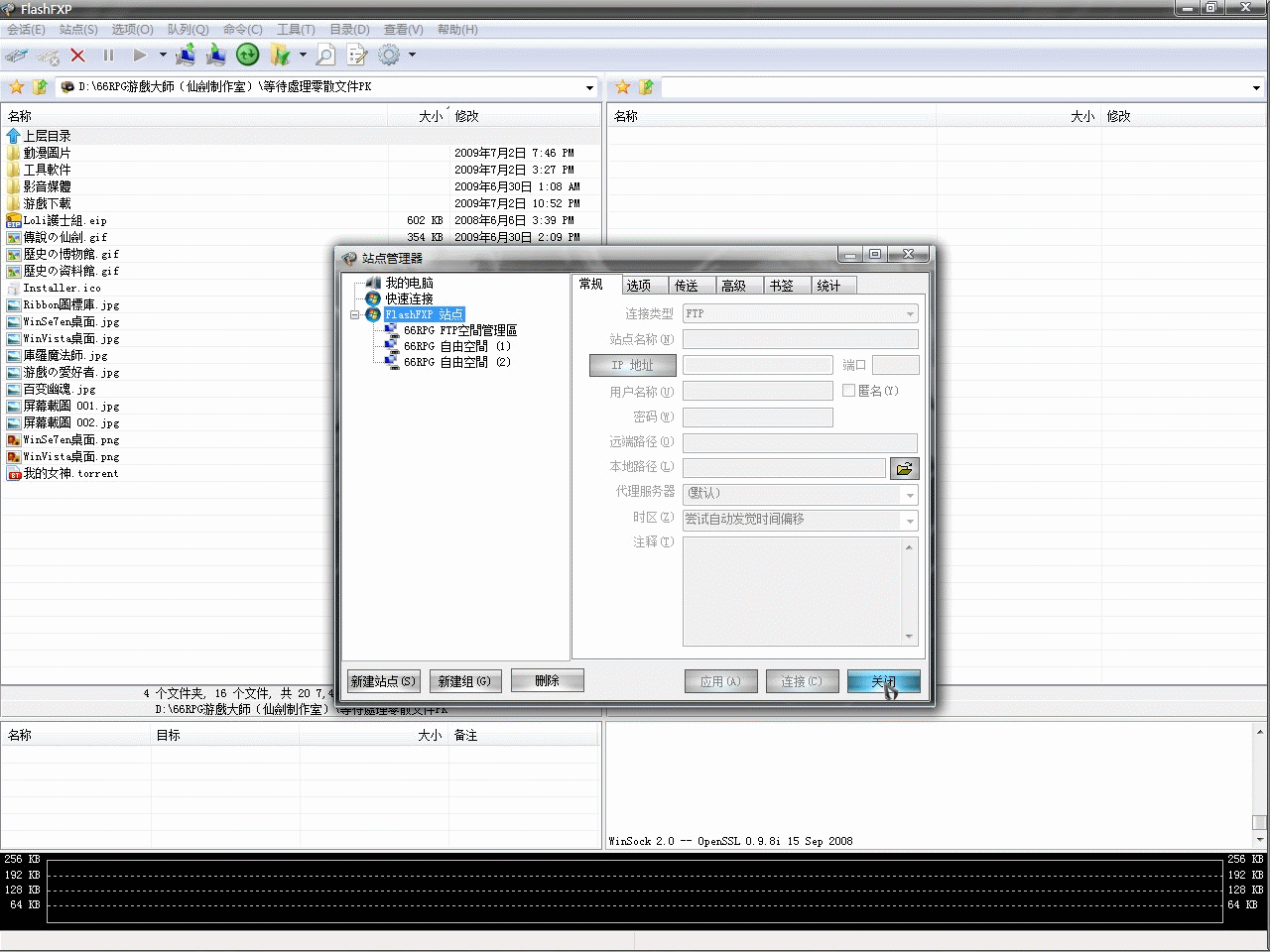Select 快速连接 in site tree
This screenshot has height=952, width=1270.
(x=409, y=298)
